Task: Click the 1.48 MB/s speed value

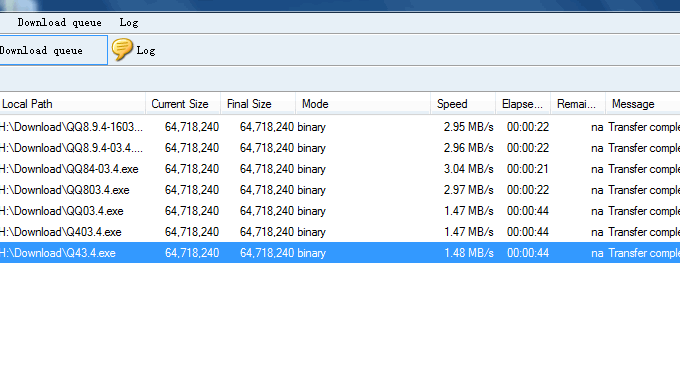Action: [468, 253]
